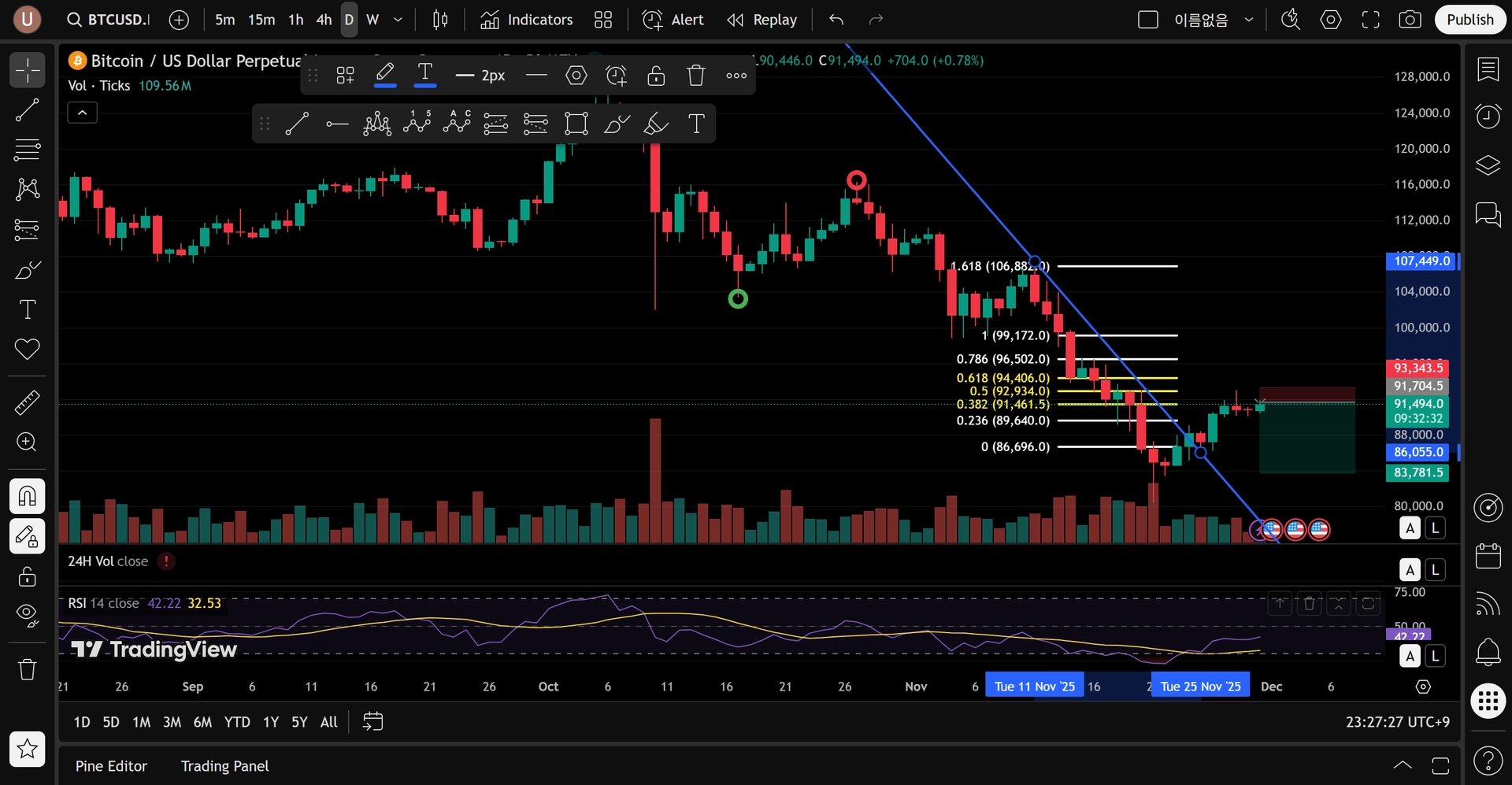Image resolution: width=1512 pixels, height=785 pixels.
Task: Lock the selected drawing in floating toolbar
Action: click(x=656, y=76)
